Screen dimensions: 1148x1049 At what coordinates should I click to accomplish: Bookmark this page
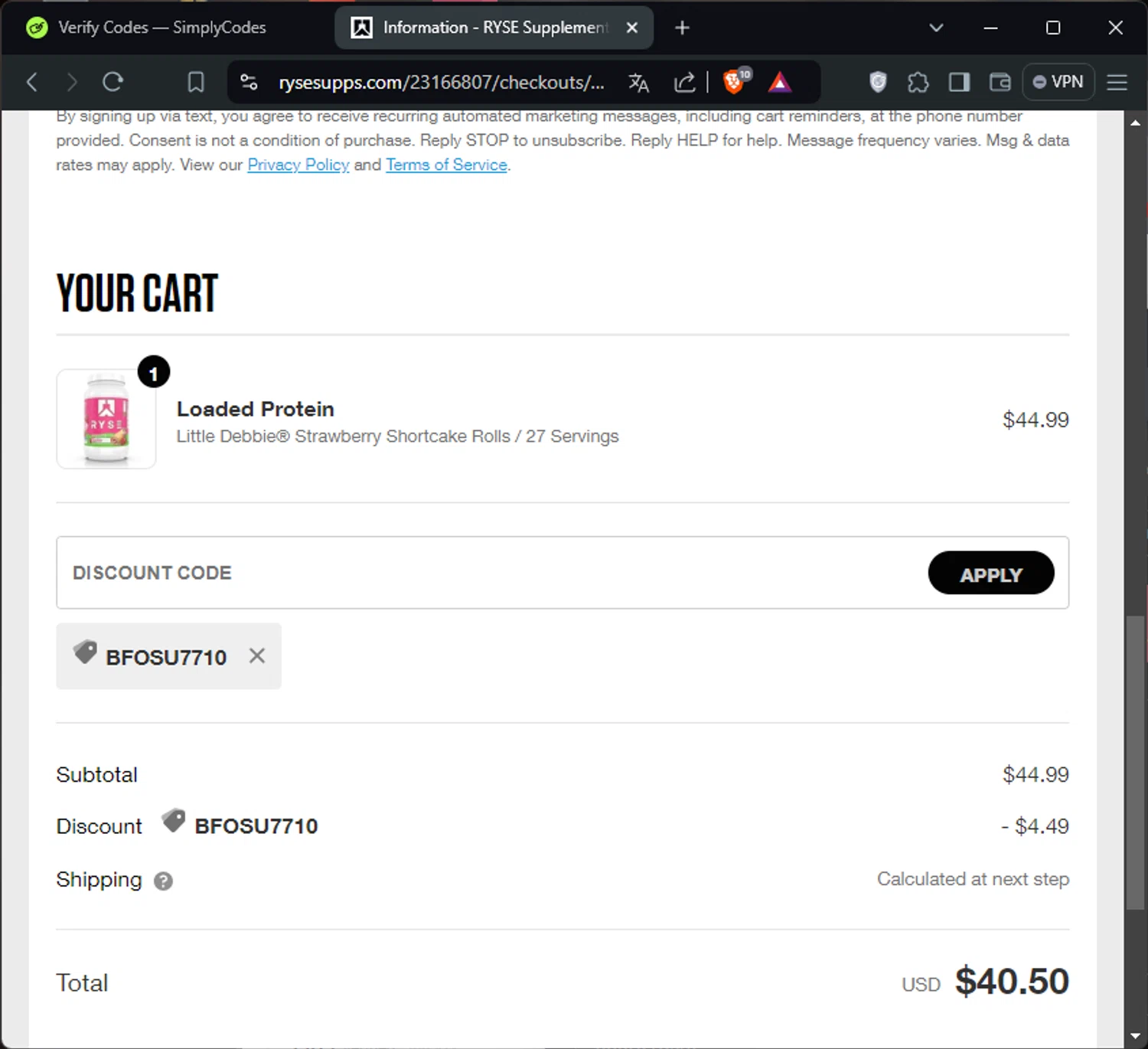click(196, 82)
